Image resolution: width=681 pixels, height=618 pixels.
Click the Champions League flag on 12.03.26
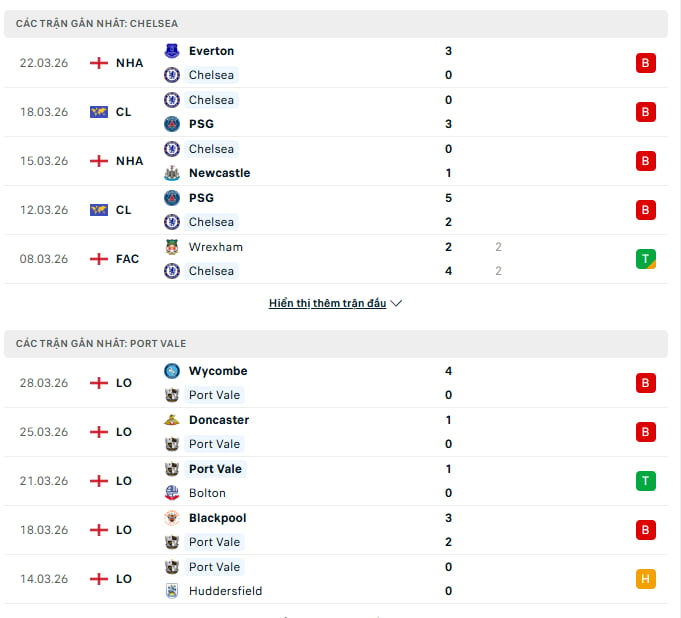98,210
